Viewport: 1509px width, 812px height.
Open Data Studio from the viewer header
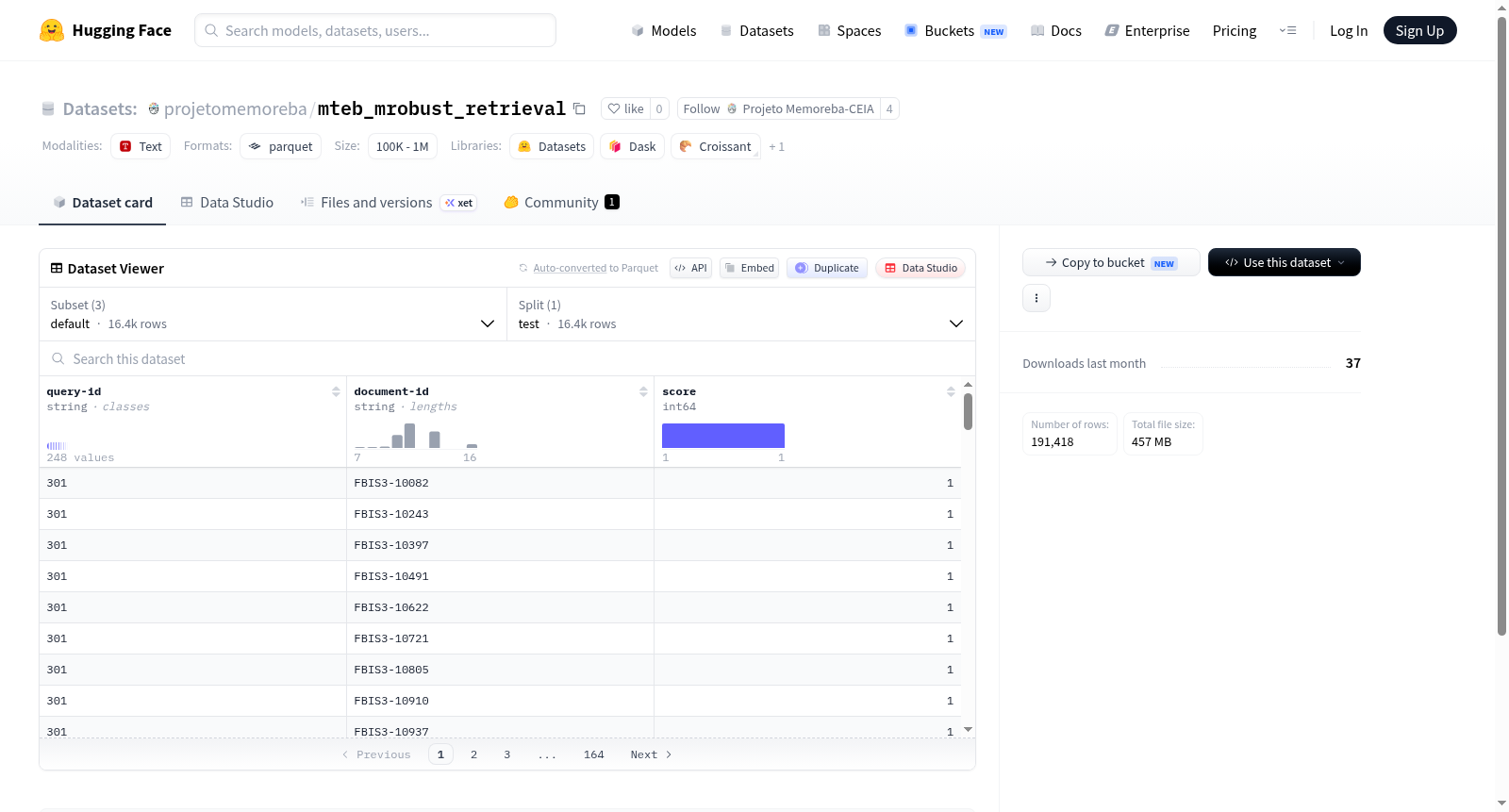(920, 268)
